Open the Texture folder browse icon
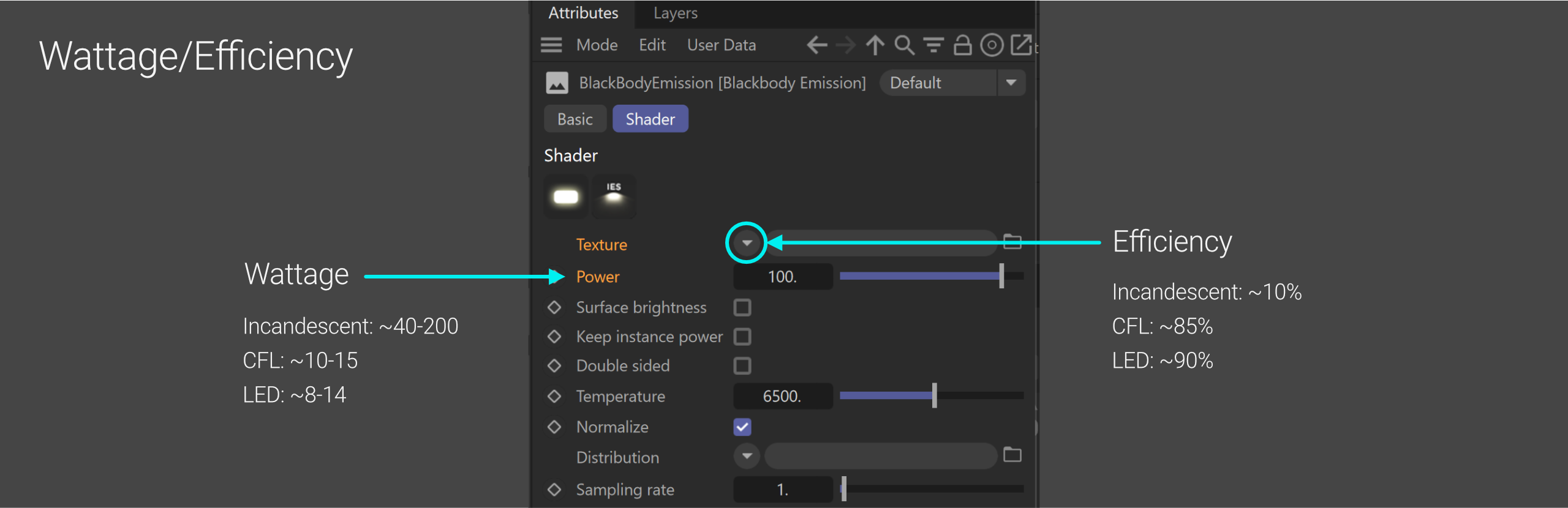This screenshot has height=508, width=1568. coord(1012,242)
